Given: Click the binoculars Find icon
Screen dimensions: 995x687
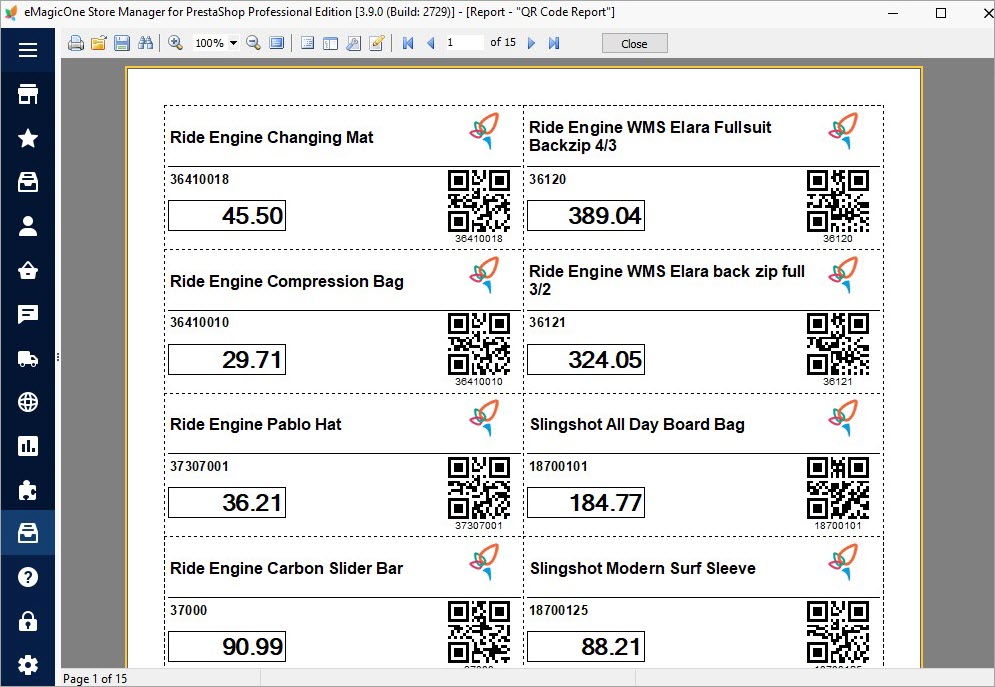Looking at the screenshot, I should (145, 43).
